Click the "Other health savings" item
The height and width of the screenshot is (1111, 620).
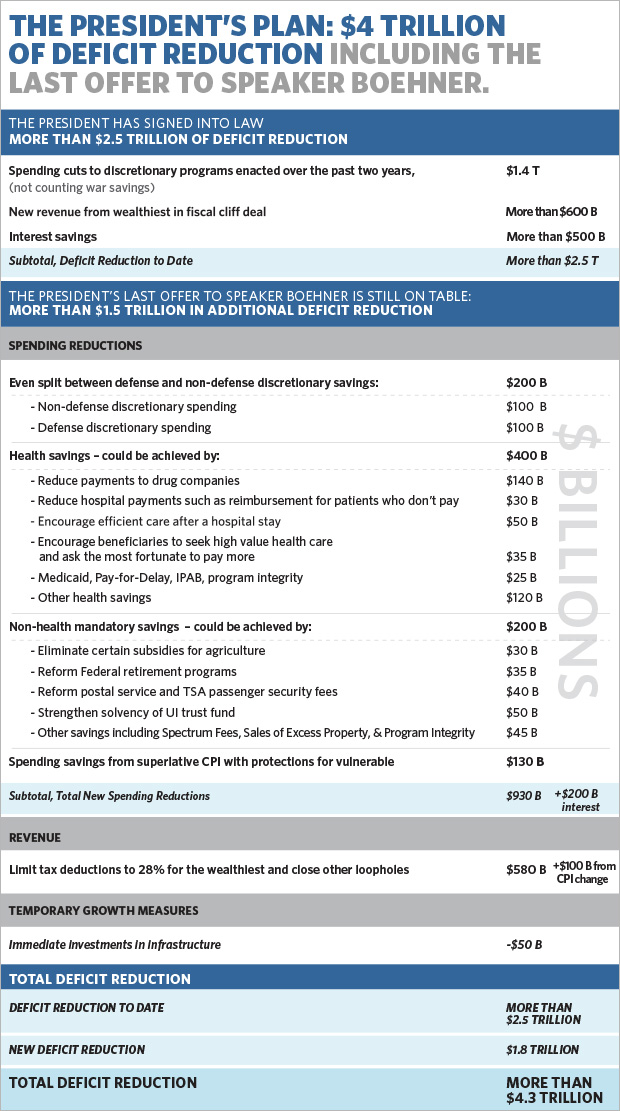pos(94,598)
